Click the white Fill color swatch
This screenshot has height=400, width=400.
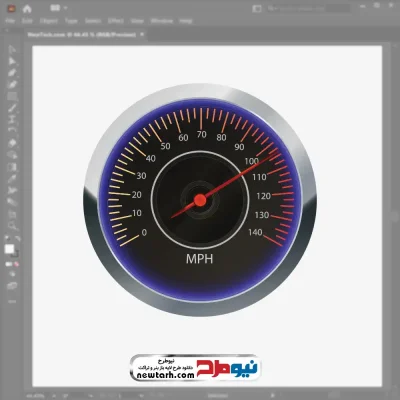point(9,249)
